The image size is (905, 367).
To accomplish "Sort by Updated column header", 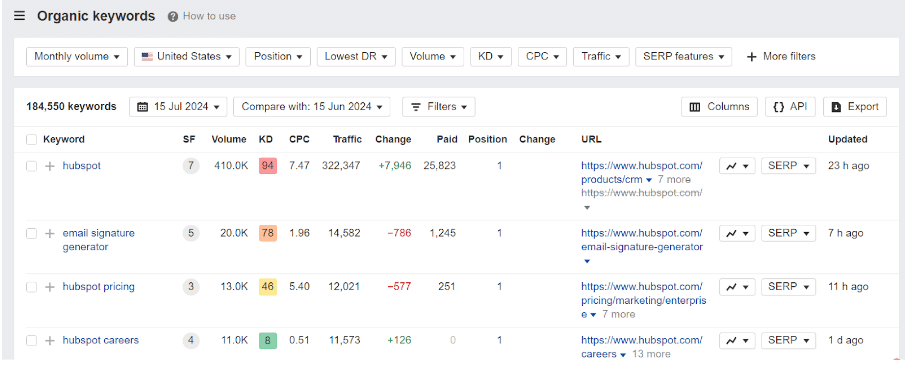I will pyautogui.click(x=847, y=139).
